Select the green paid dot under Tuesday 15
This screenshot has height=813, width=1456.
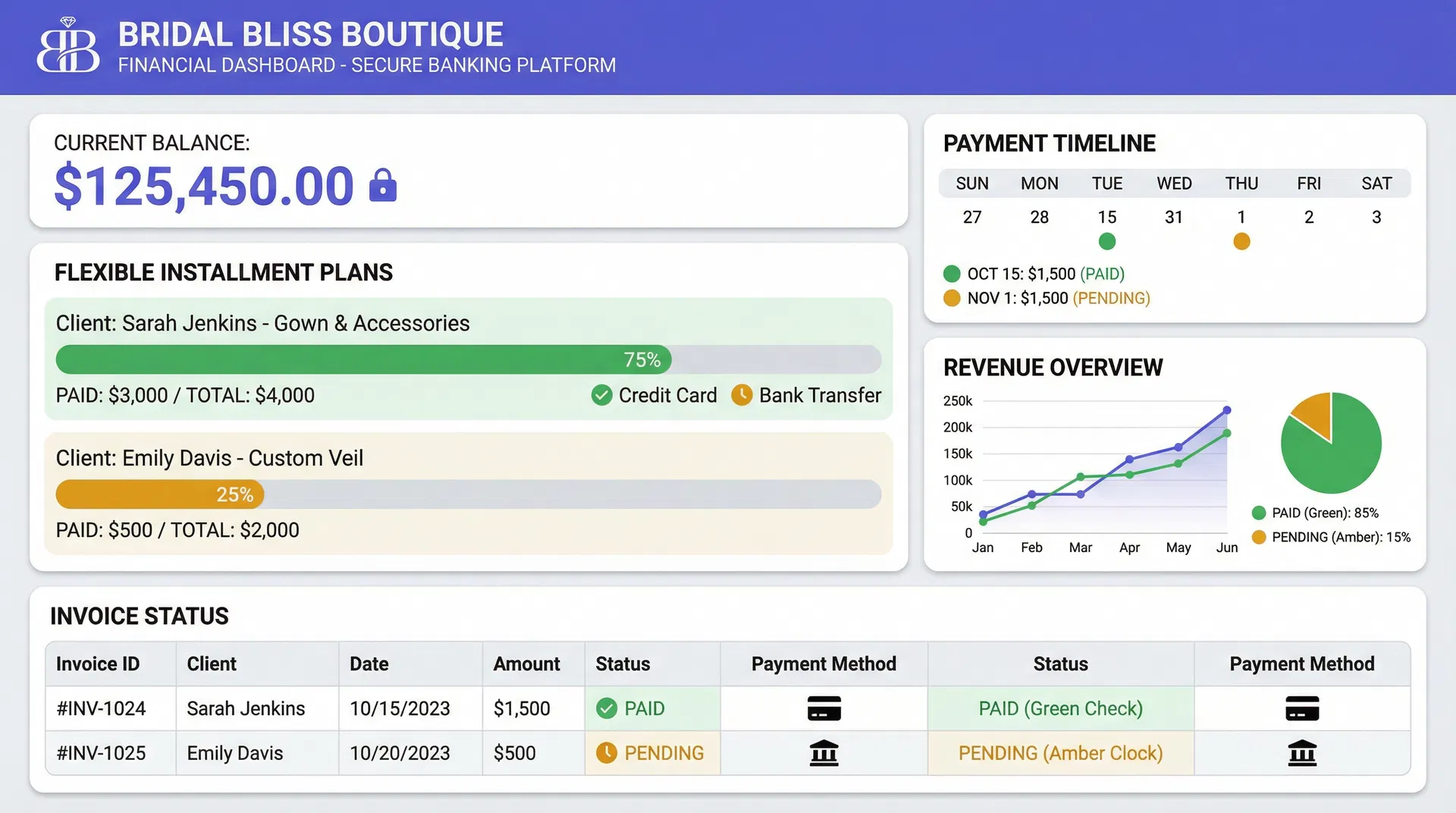1107,242
